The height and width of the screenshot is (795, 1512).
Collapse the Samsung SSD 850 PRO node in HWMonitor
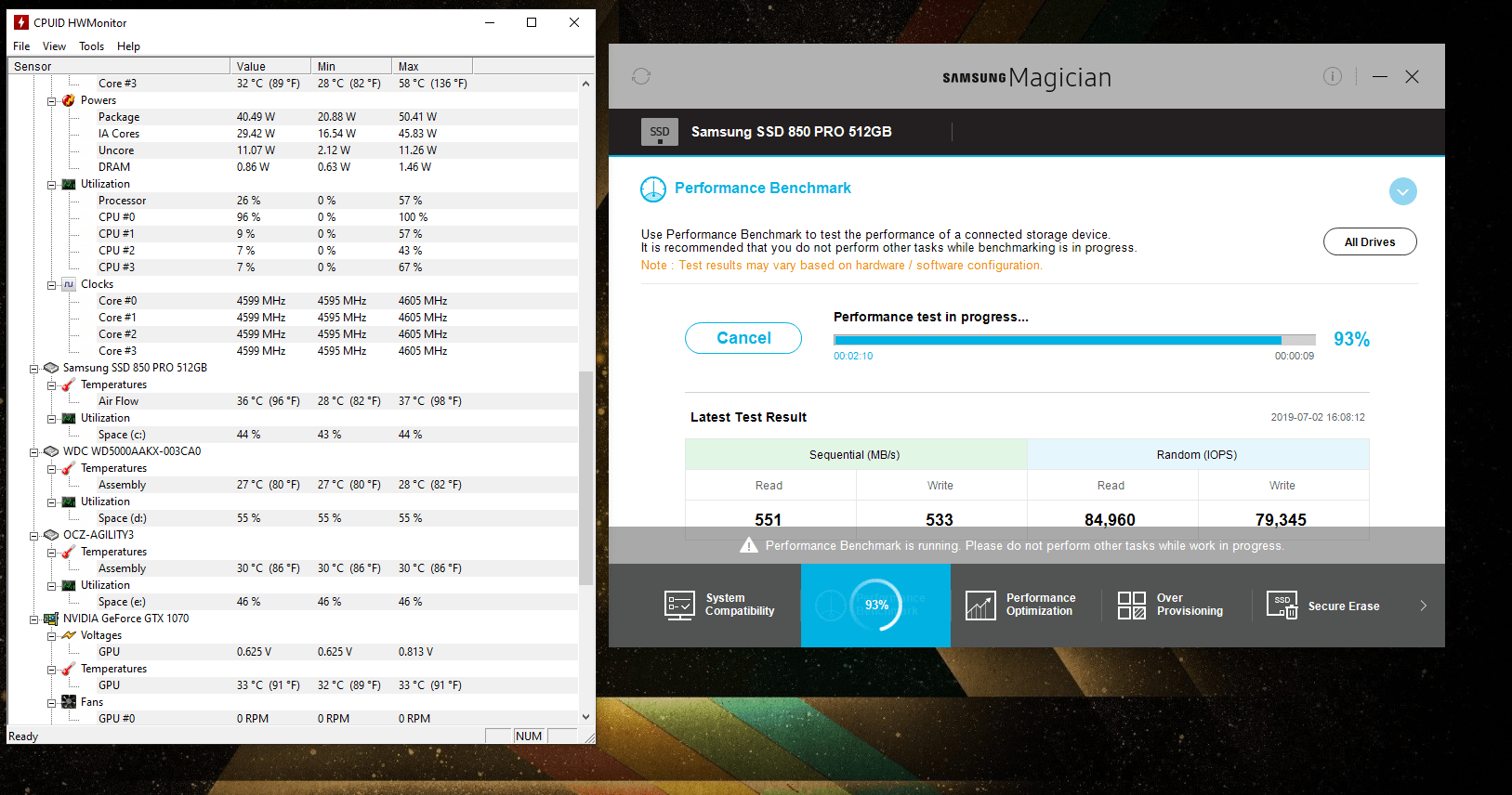point(34,368)
